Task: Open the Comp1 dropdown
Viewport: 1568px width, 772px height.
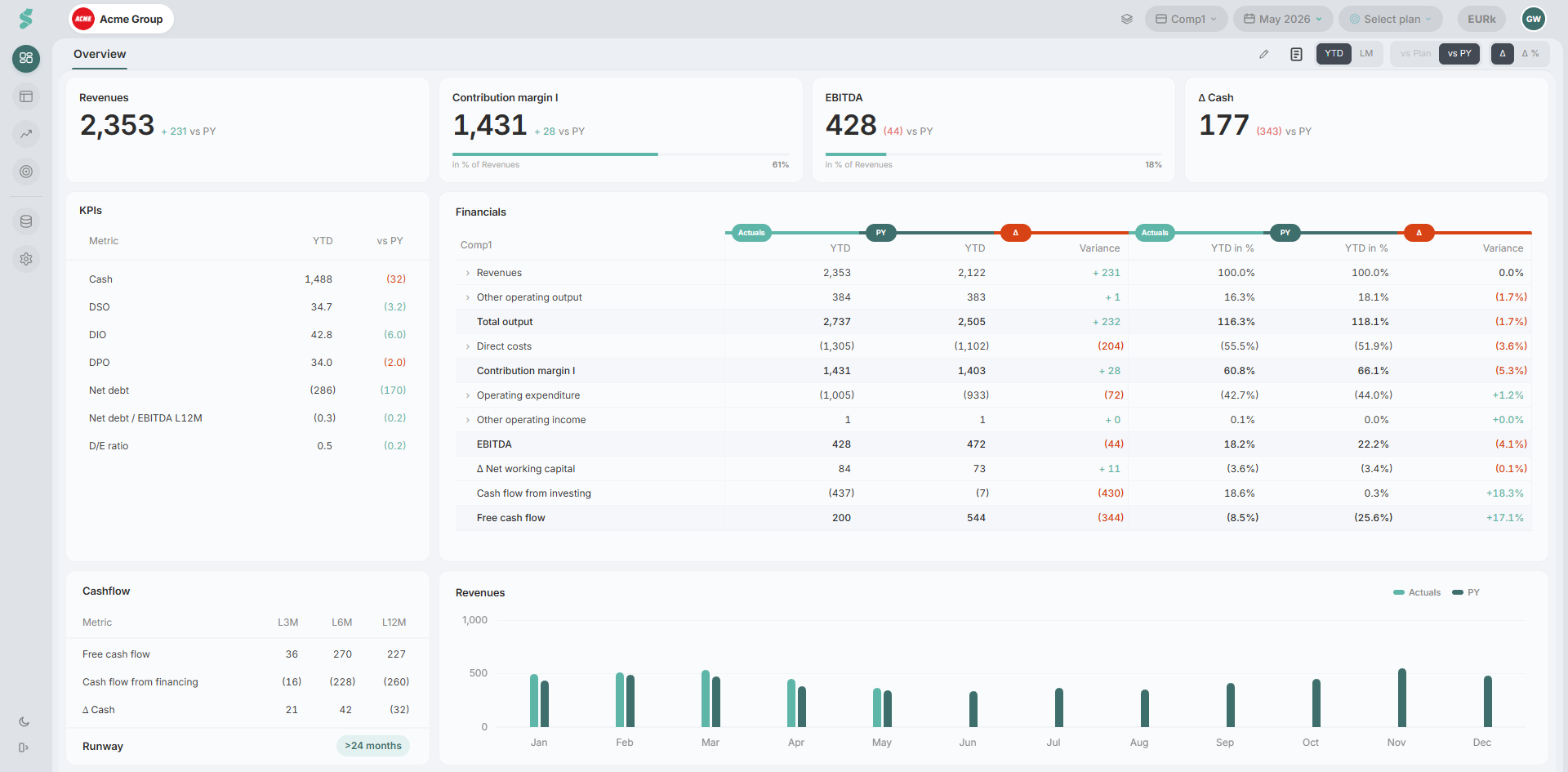Action: [1186, 19]
